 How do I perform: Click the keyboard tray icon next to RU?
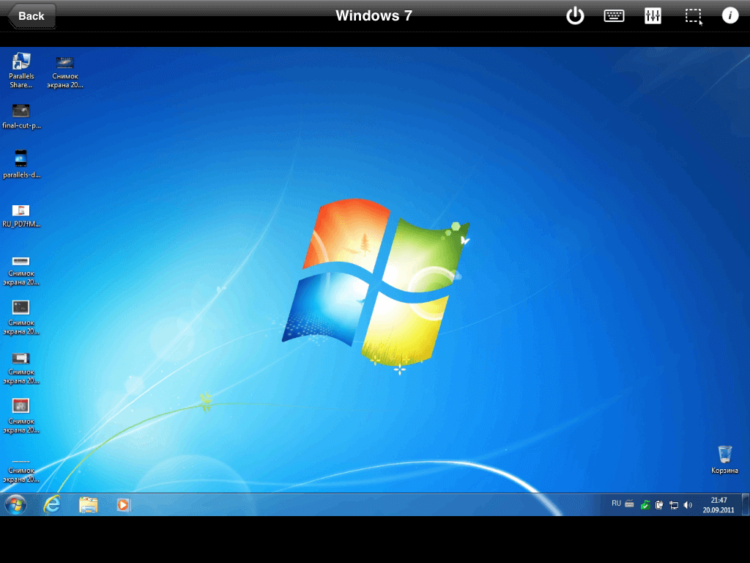point(629,504)
